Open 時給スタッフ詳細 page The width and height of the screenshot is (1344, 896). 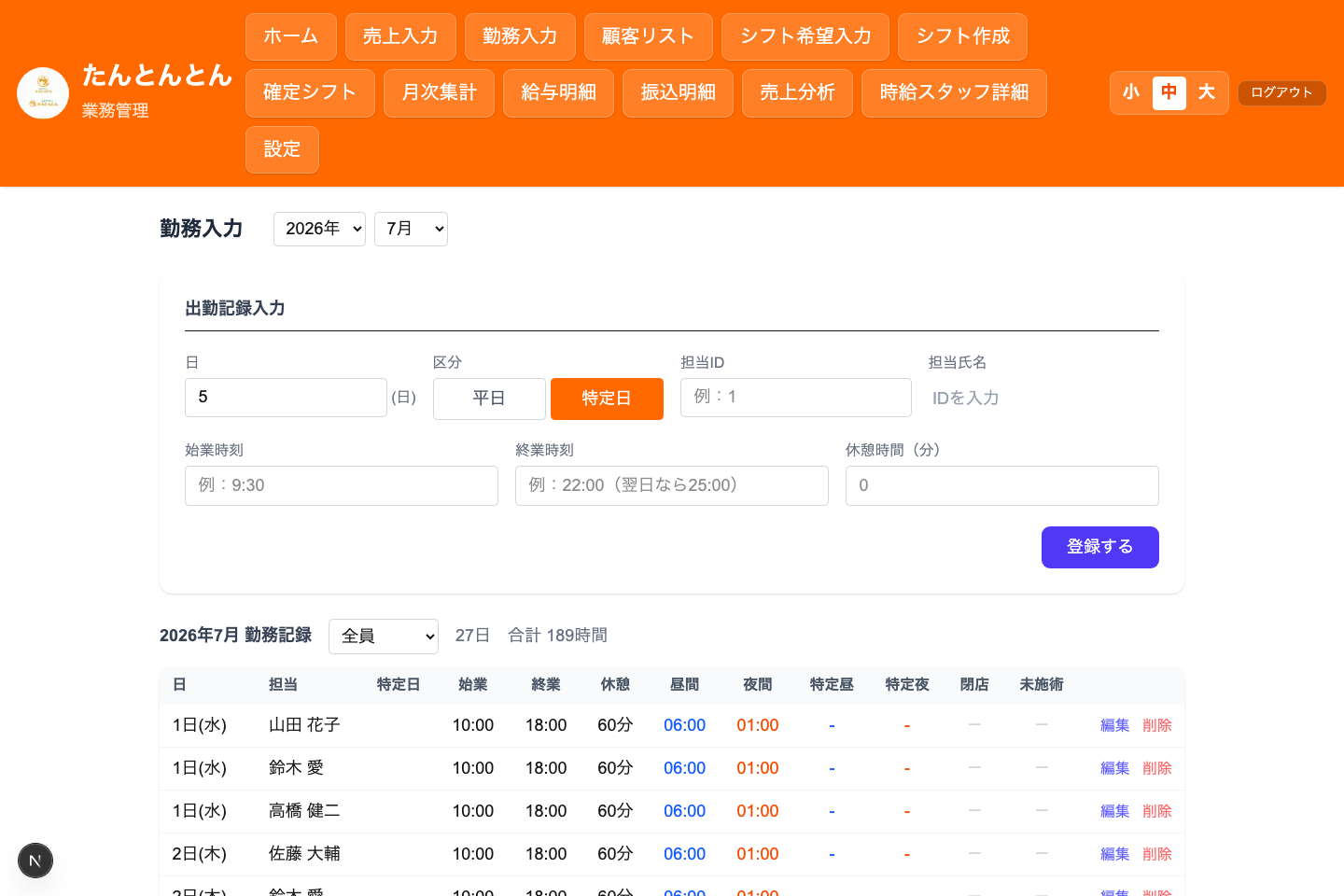(x=954, y=93)
